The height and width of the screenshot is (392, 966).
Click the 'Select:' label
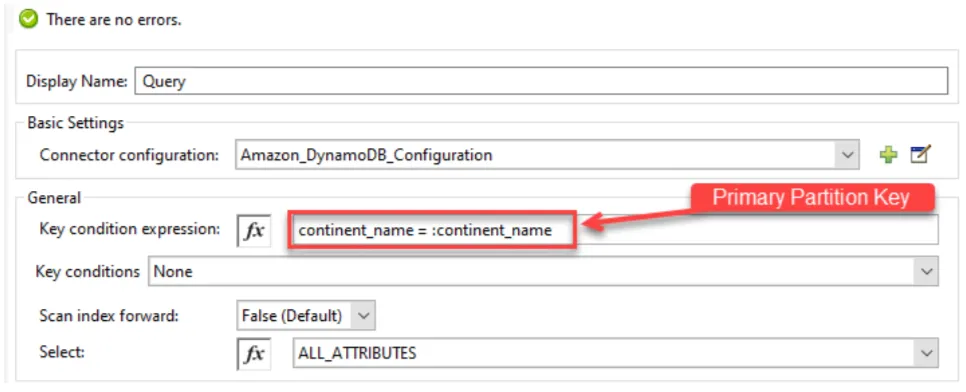(62, 353)
